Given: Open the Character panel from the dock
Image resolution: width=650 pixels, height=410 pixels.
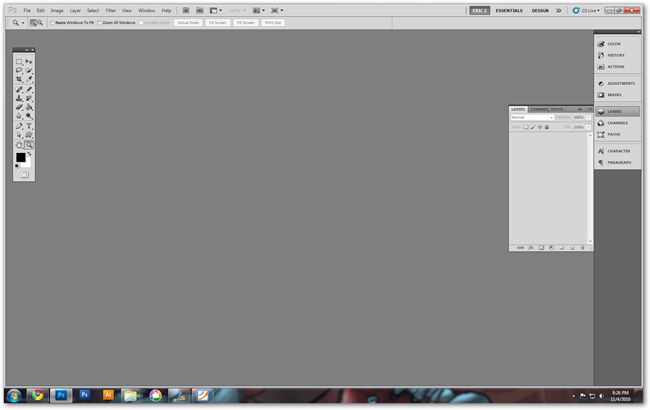Looking at the screenshot, I should tap(617, 151).
